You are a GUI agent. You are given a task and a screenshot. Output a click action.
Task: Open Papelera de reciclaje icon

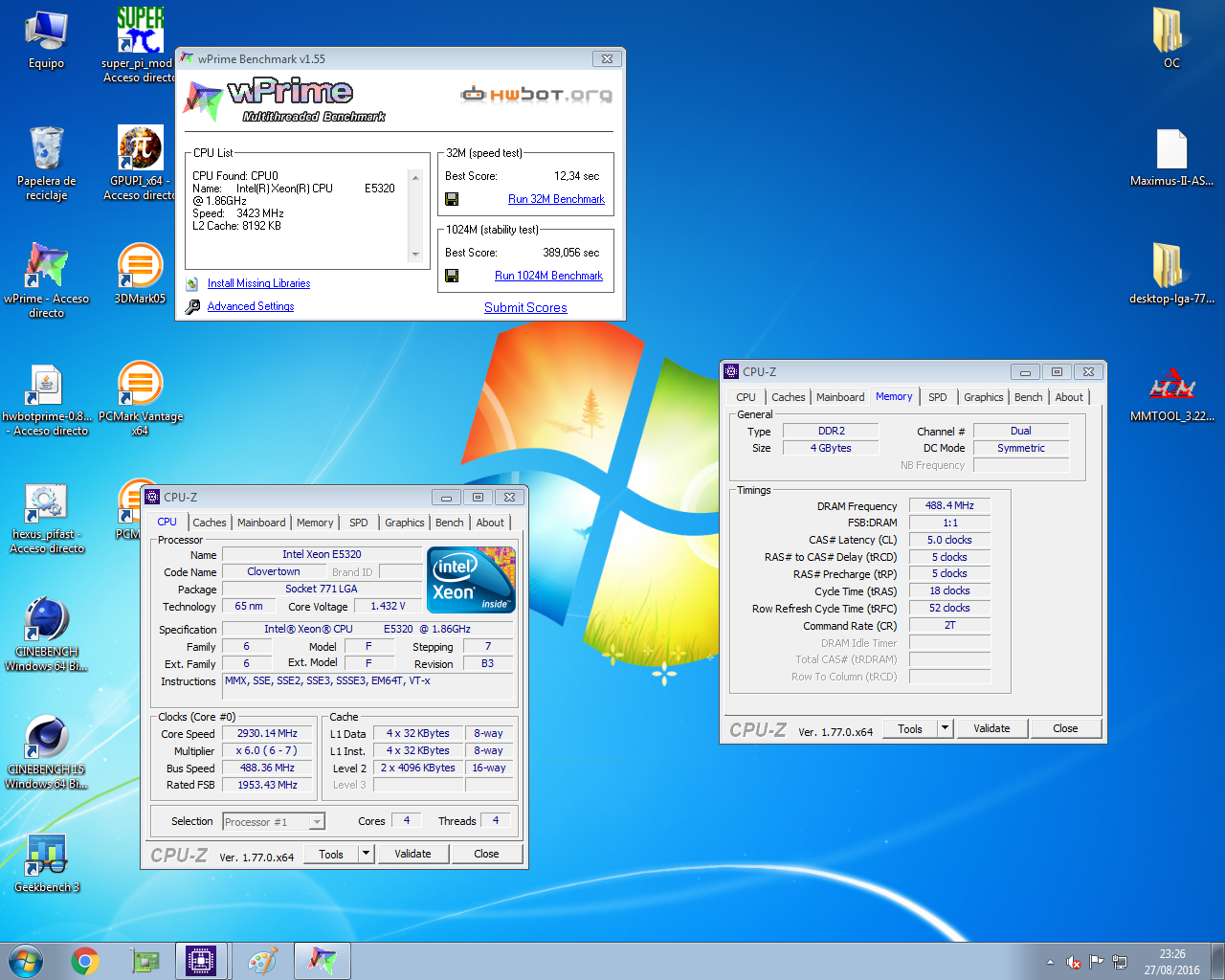click(46, 163)
